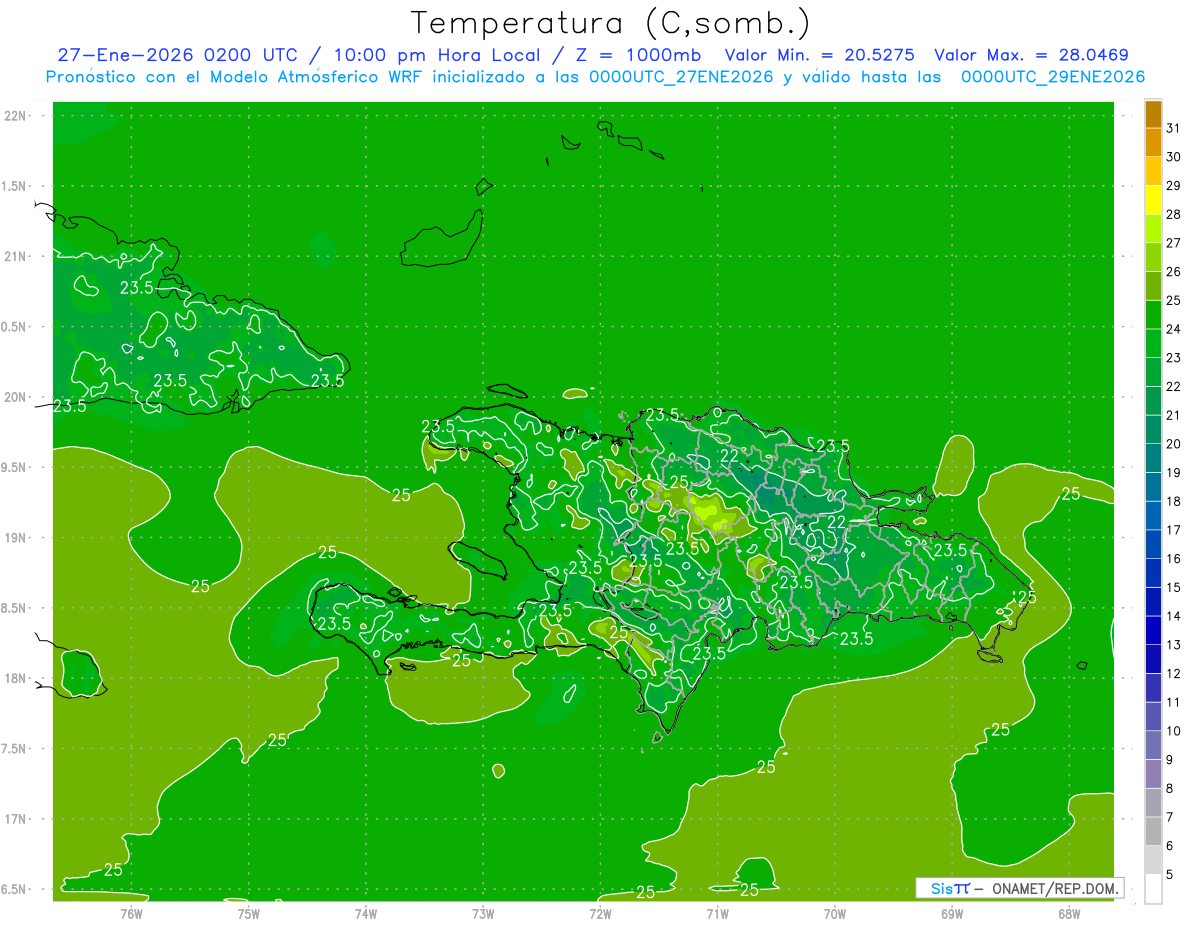Click the 15 label on the color bar
Viewport: 1200px width, 927px height.
pos(1174,588)
